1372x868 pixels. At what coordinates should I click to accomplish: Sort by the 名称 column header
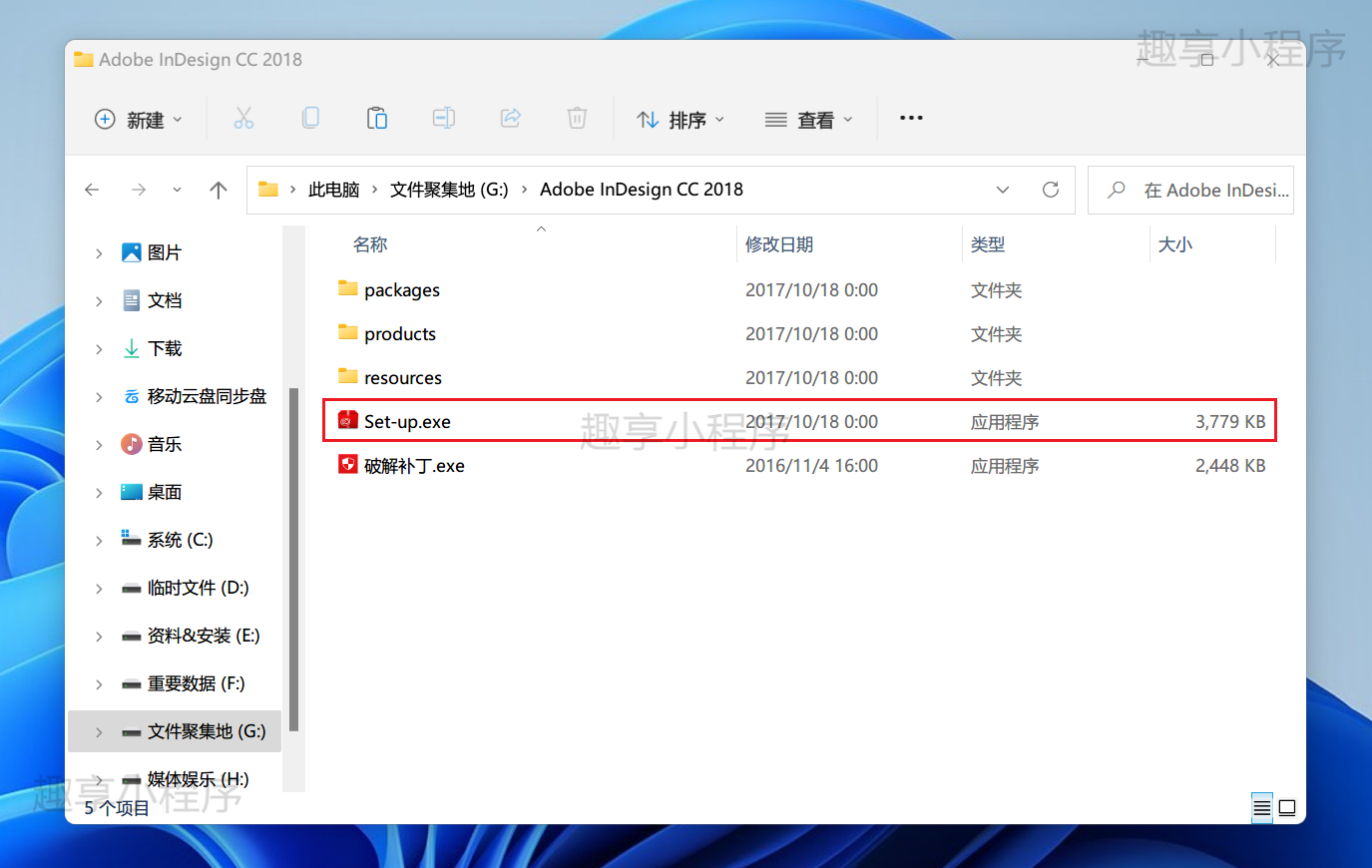click(370, 244)
